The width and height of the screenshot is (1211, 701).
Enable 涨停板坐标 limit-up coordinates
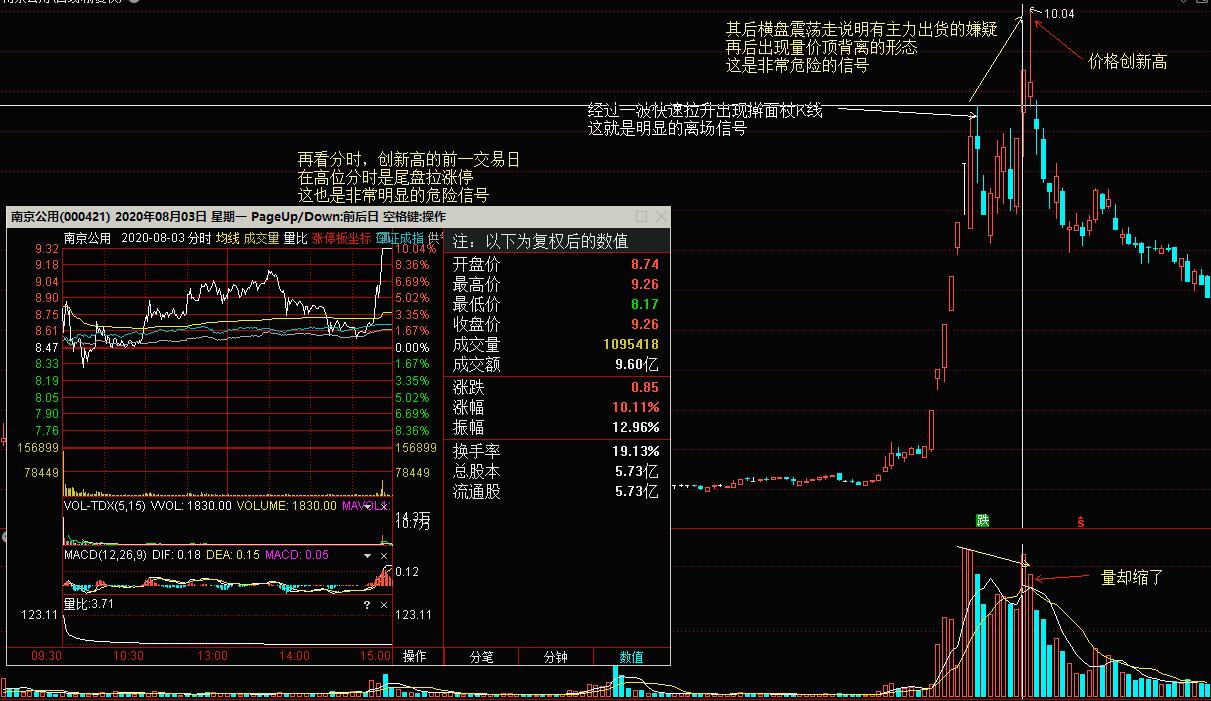click(x=341, y=238)
